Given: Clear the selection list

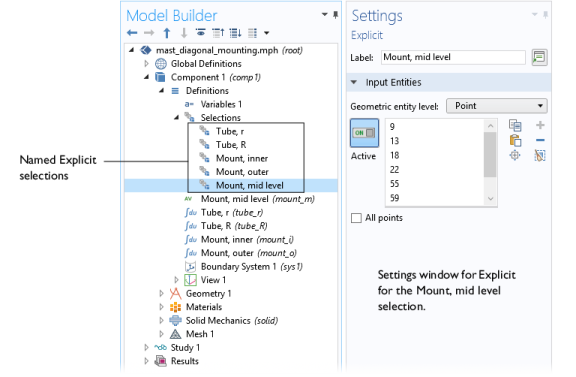Looking at the screenshot, I should pyautogui.click(x=540, y=155).
